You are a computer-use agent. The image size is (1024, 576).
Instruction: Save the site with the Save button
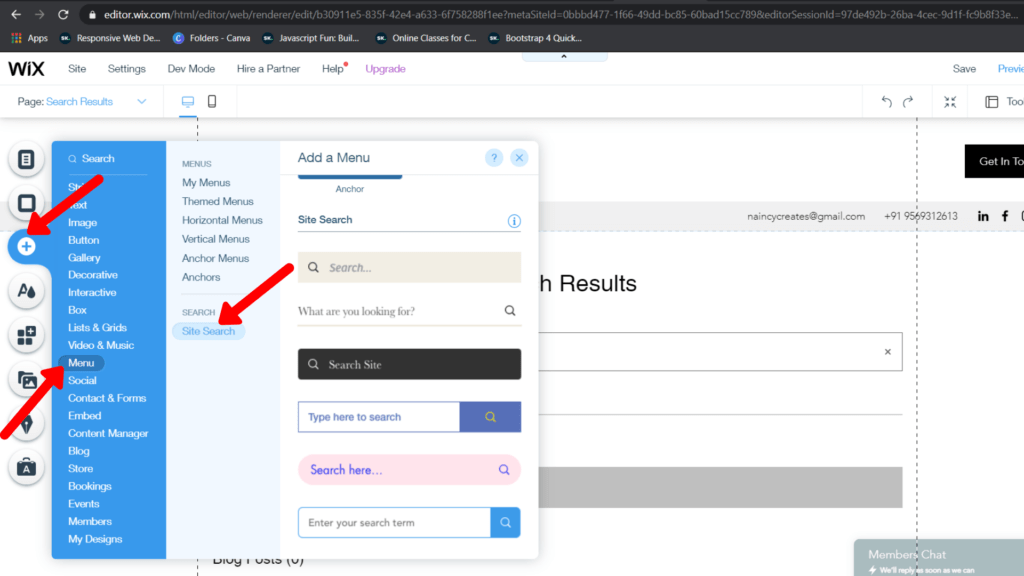pos(963,68)
